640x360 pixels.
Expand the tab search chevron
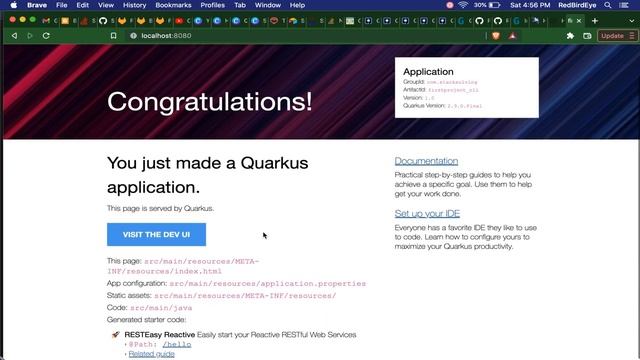pyautogui.click(x=631, y=21)
